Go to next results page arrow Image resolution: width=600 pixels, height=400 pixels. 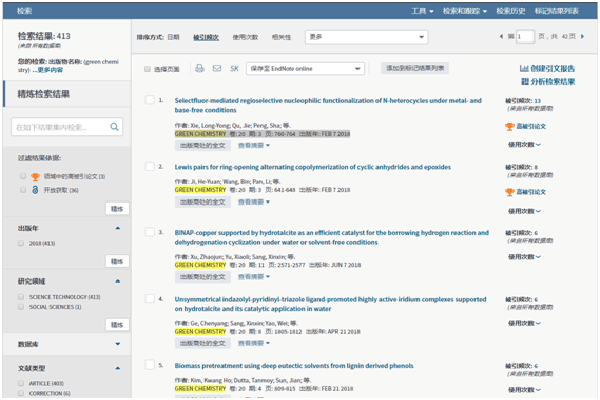tap(588, 38)
